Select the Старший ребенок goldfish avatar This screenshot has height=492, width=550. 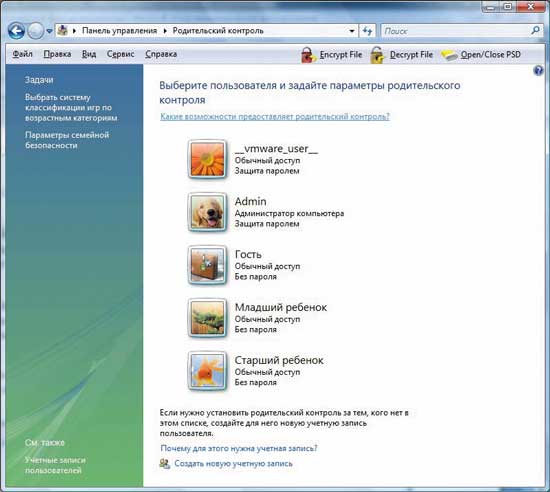point(207,371)
